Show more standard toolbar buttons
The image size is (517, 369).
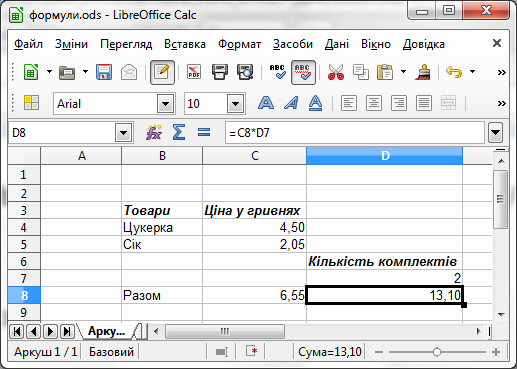[x=502, y=72]
